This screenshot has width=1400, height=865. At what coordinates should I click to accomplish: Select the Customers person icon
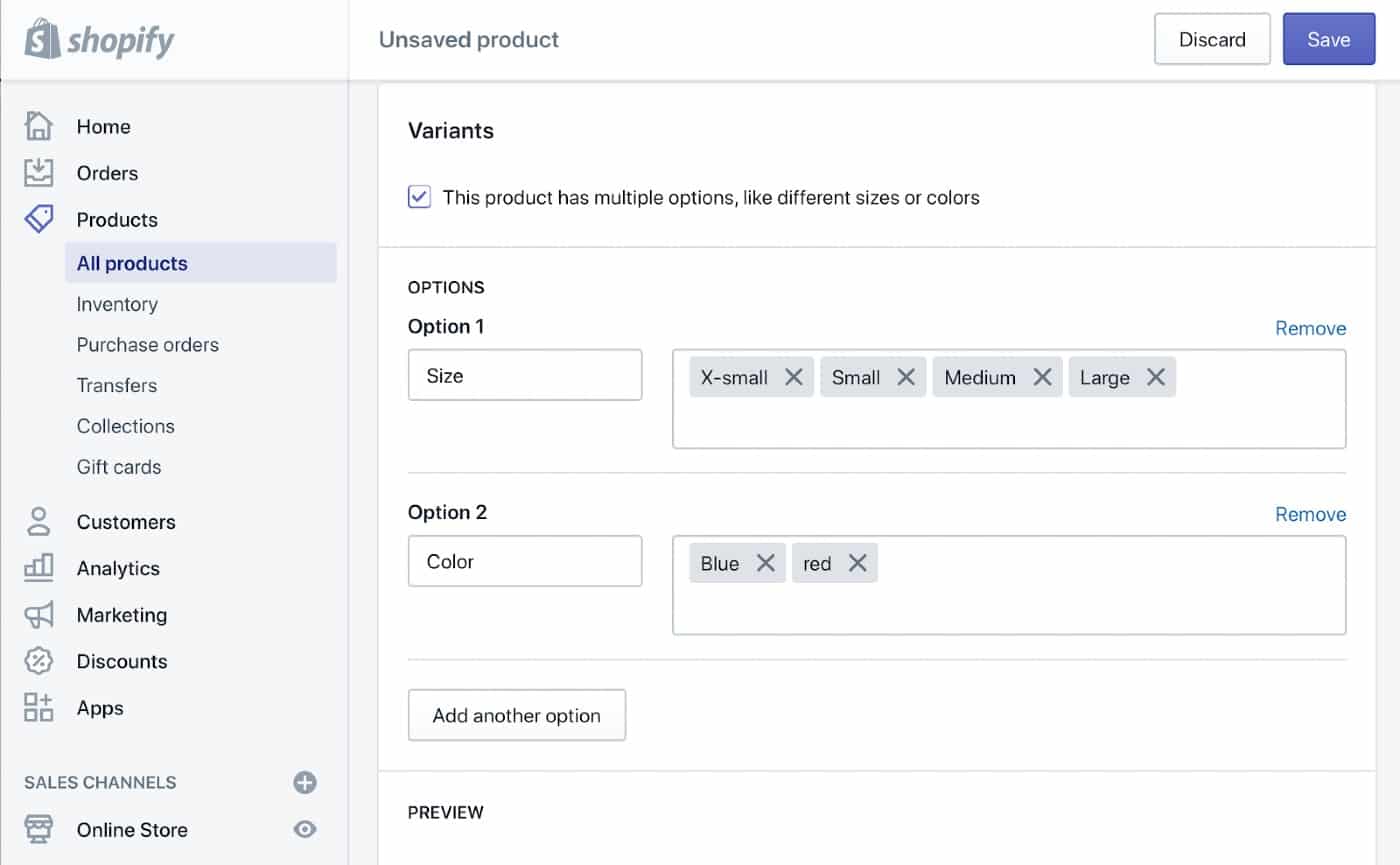[x=38, y=521]
